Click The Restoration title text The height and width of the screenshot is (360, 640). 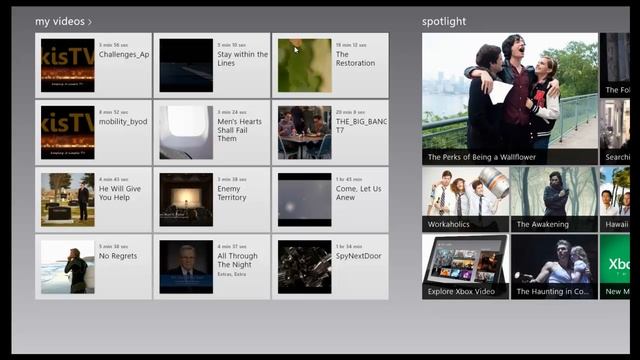(x=355, y=59)
